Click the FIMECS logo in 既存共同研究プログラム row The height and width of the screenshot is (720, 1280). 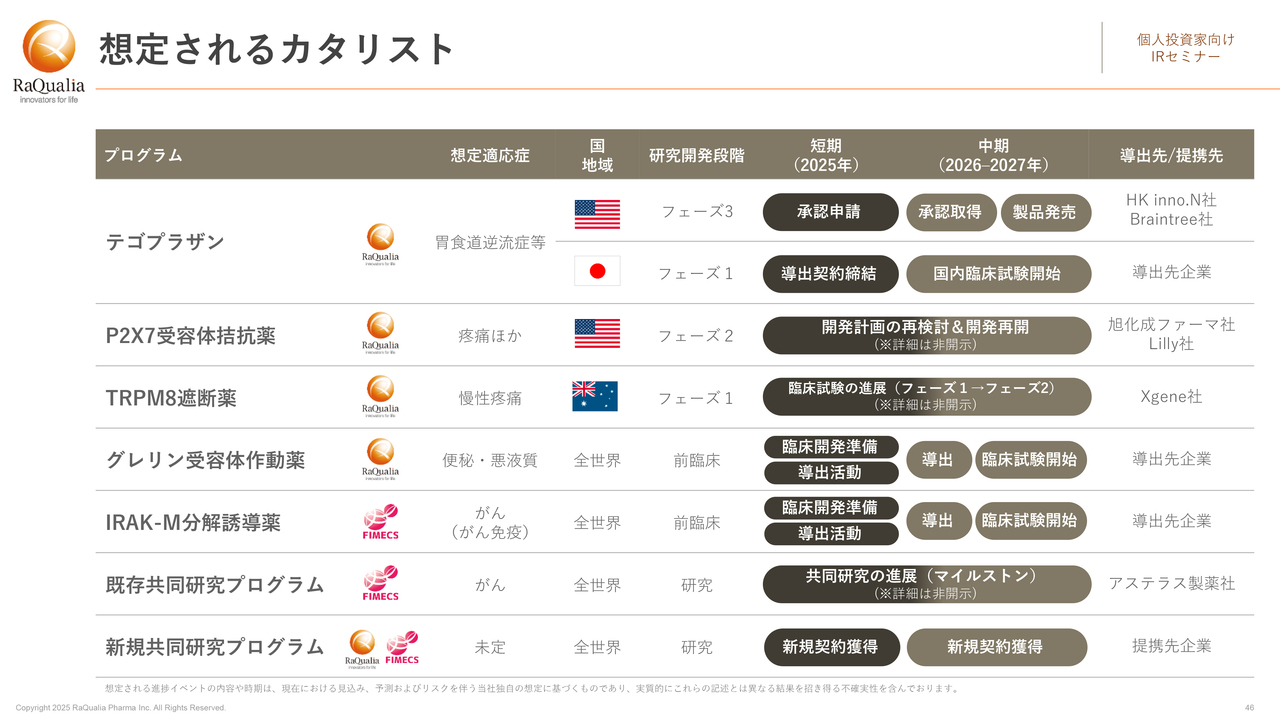[x=380, y=584]
